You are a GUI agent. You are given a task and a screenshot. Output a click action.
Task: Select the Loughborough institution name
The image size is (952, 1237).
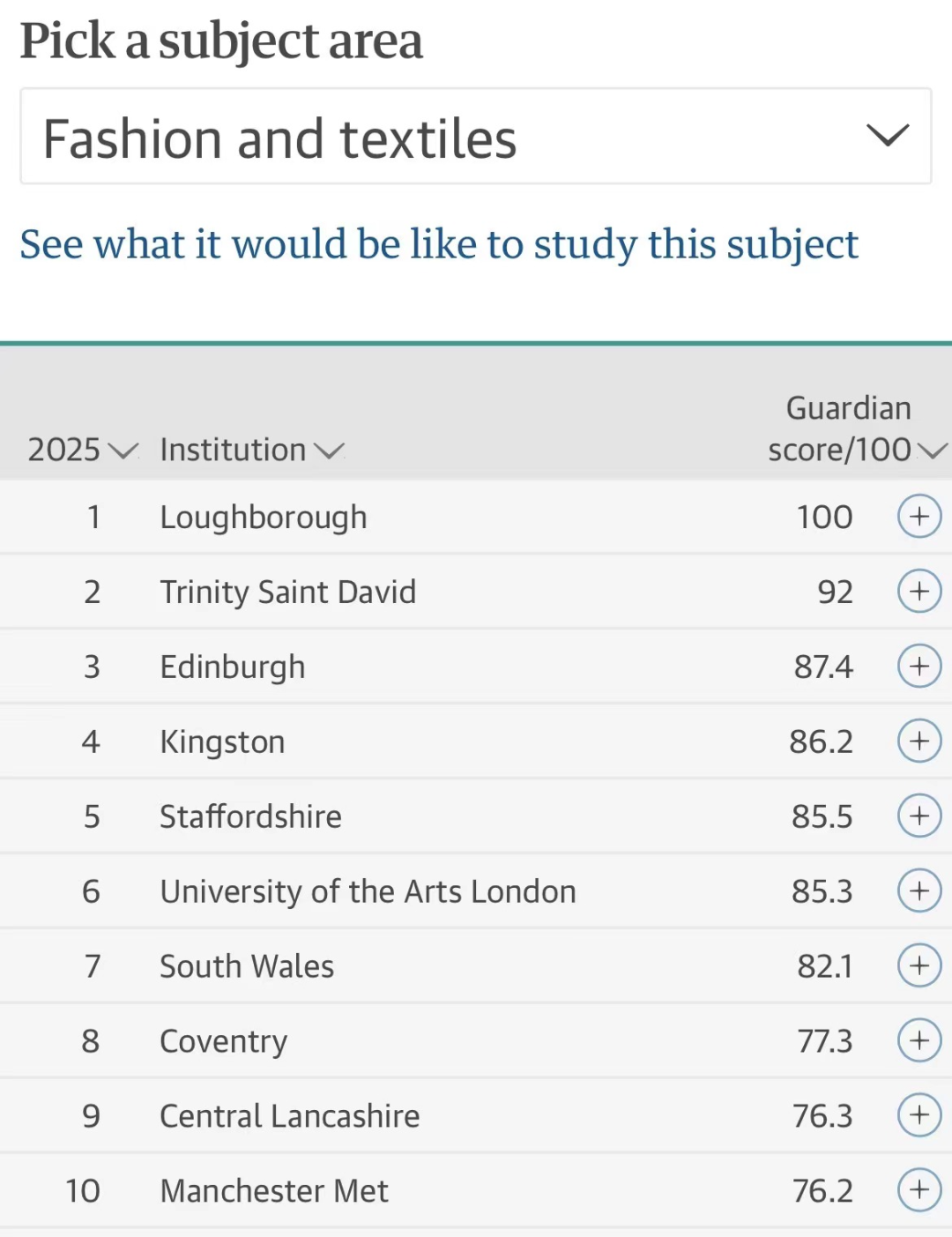(x=264, y=518)
